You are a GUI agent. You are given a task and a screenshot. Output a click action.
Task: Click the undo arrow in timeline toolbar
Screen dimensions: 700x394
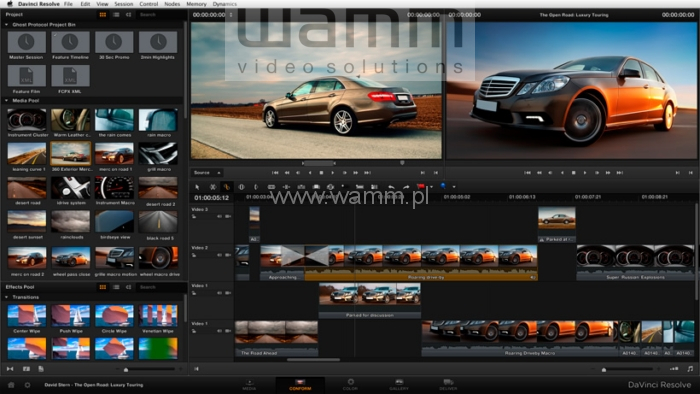pos(391,187)
